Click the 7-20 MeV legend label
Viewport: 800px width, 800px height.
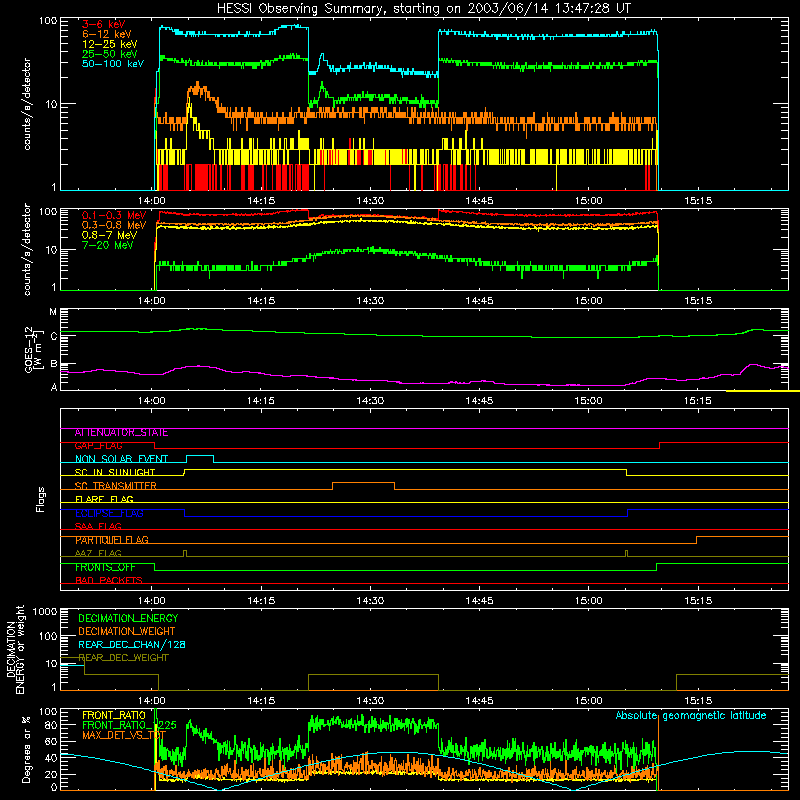108,245
